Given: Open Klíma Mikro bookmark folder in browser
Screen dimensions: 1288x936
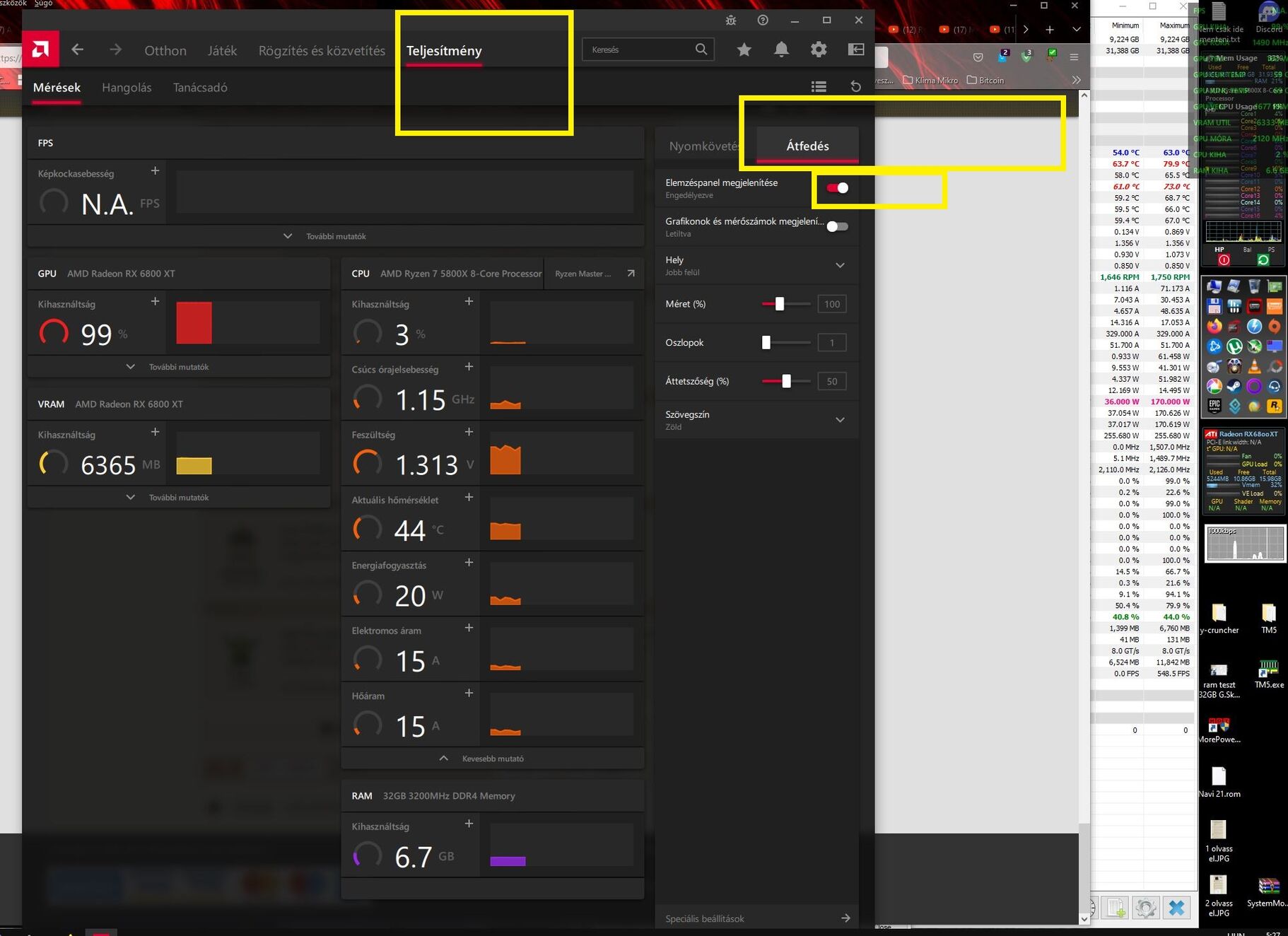Looking at the screenshot, I should (930, 80).
